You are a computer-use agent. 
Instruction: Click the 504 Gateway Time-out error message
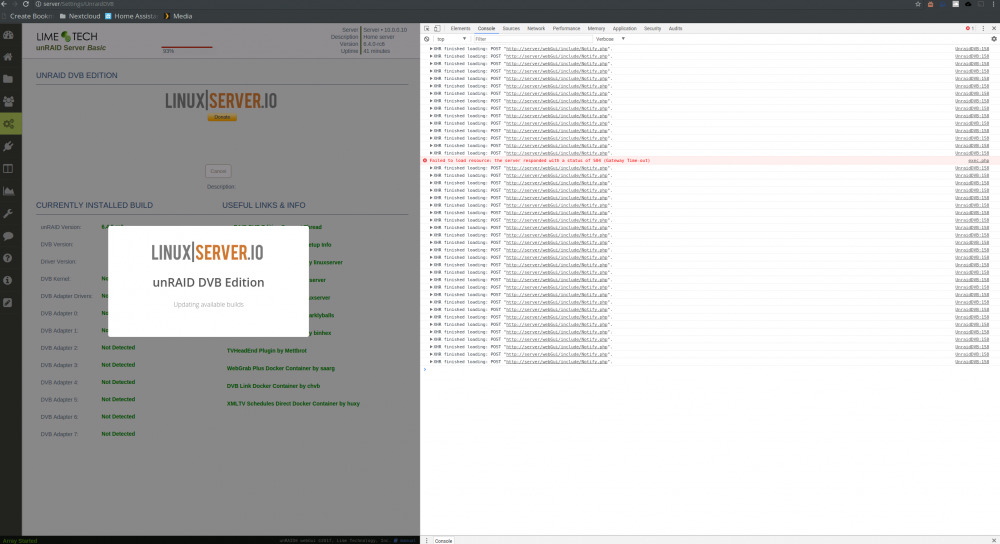click(x=540, y=161)
